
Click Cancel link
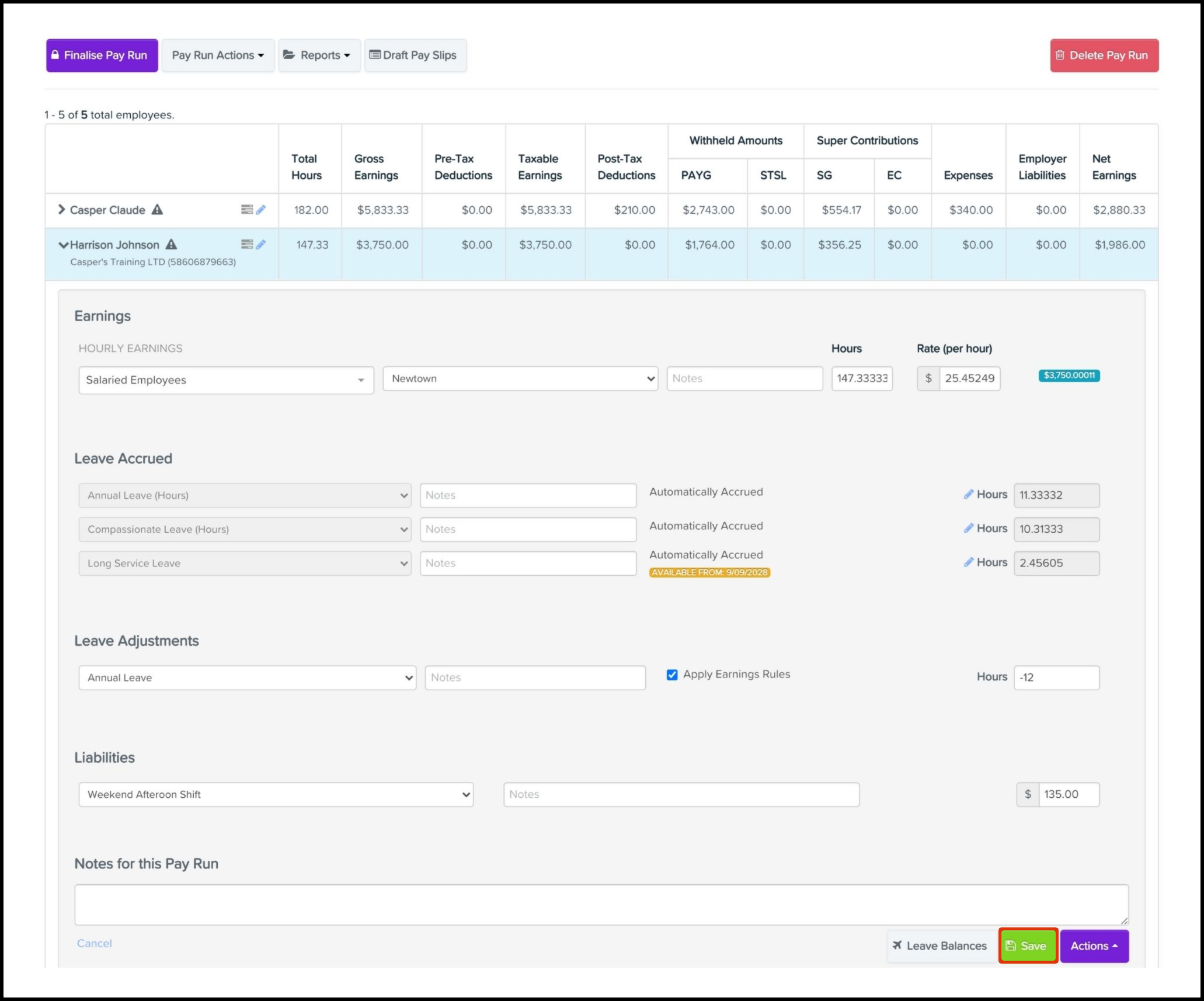click(x=94, y=943)
